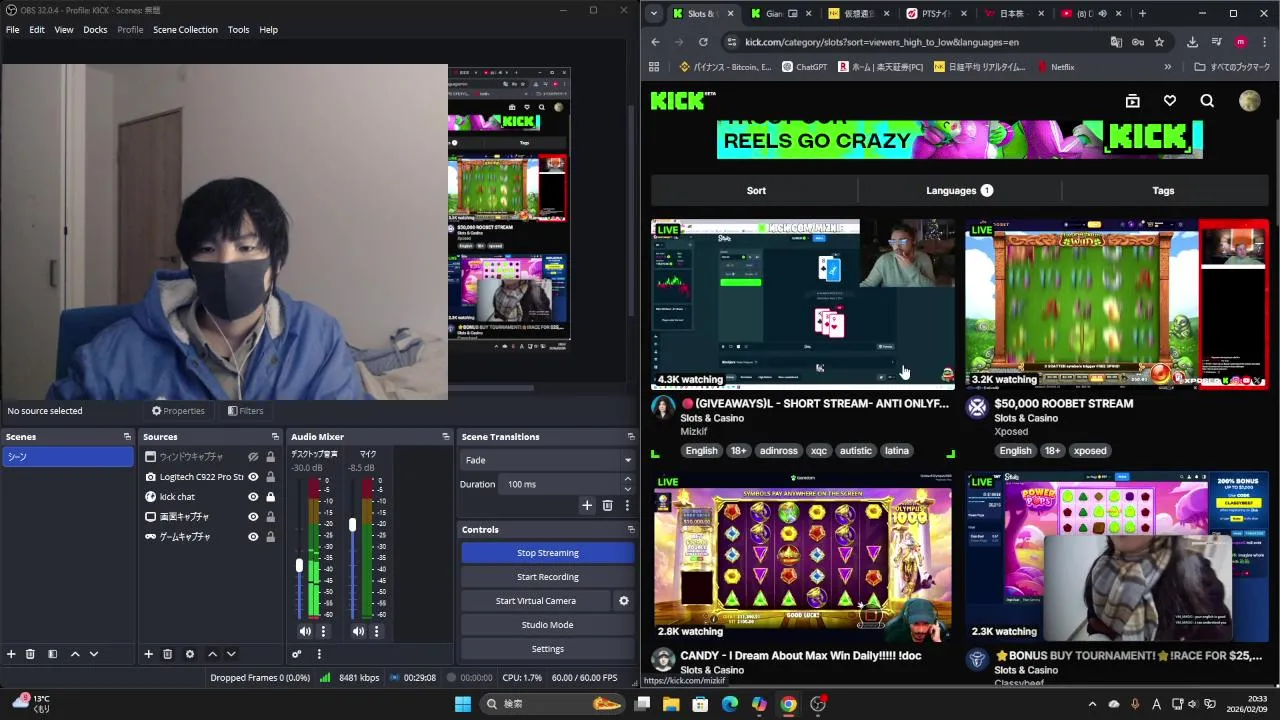Screen dimensions: 1280x720
Task: Configure the virtual camera gear icon
Action: pos(624,601)
